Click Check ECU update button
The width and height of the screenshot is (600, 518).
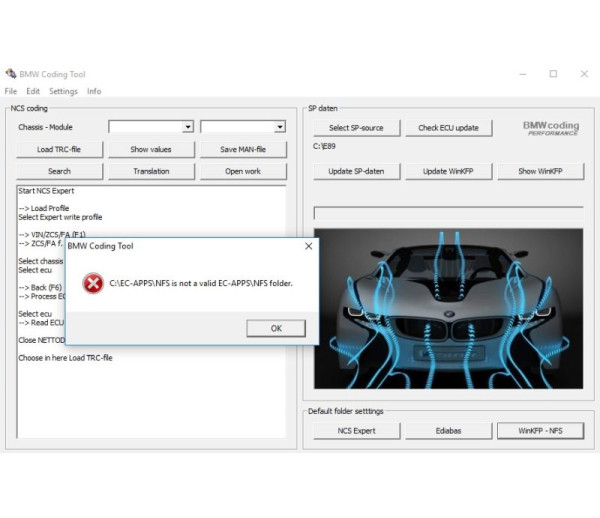(x=448, y=128)
